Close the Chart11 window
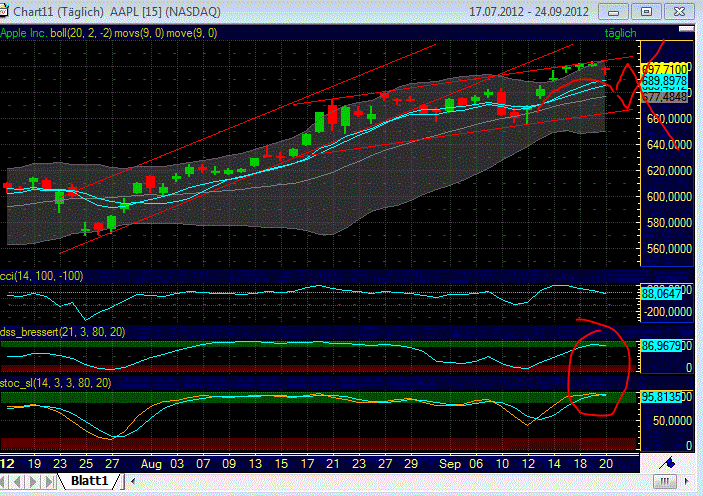The width and height of the screenshot is (703, 496). point(679,12)
